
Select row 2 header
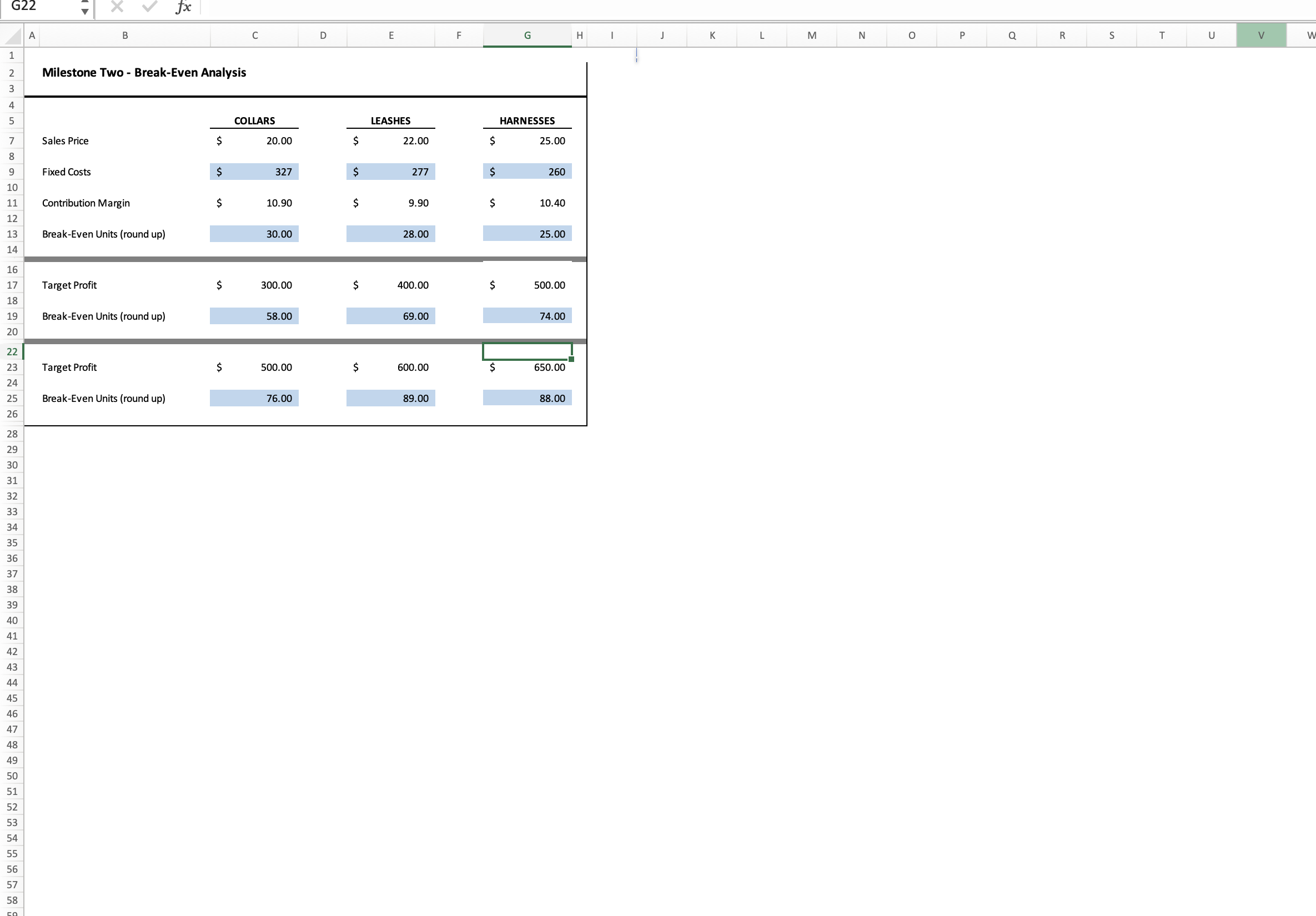[12, 72]
